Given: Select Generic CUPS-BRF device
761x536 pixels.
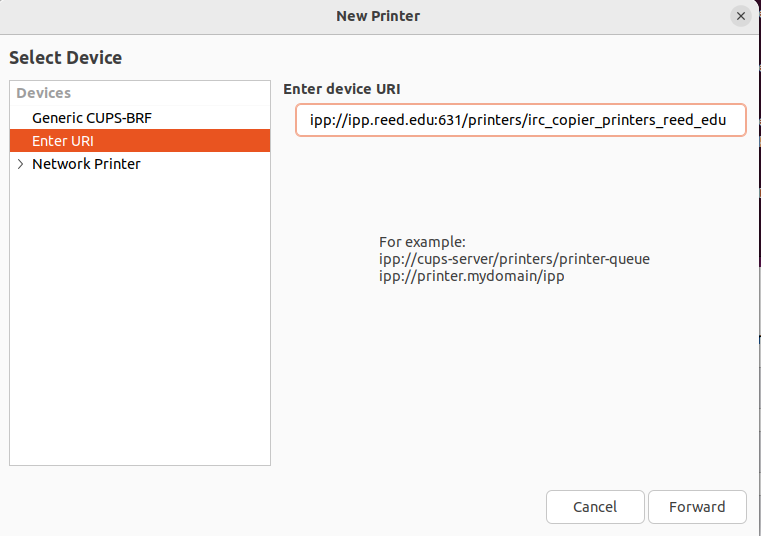Looking at the screenshot, I should (x=91, y=118).
